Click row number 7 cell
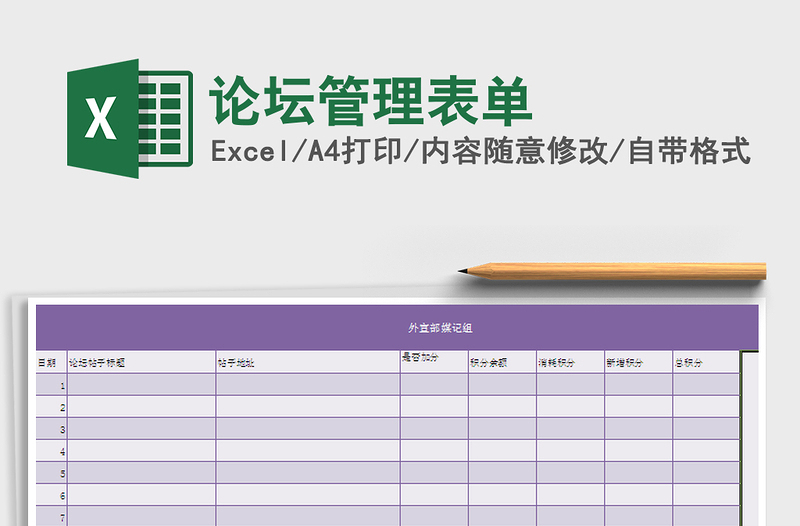800x526 pixels. pos(51,516)
